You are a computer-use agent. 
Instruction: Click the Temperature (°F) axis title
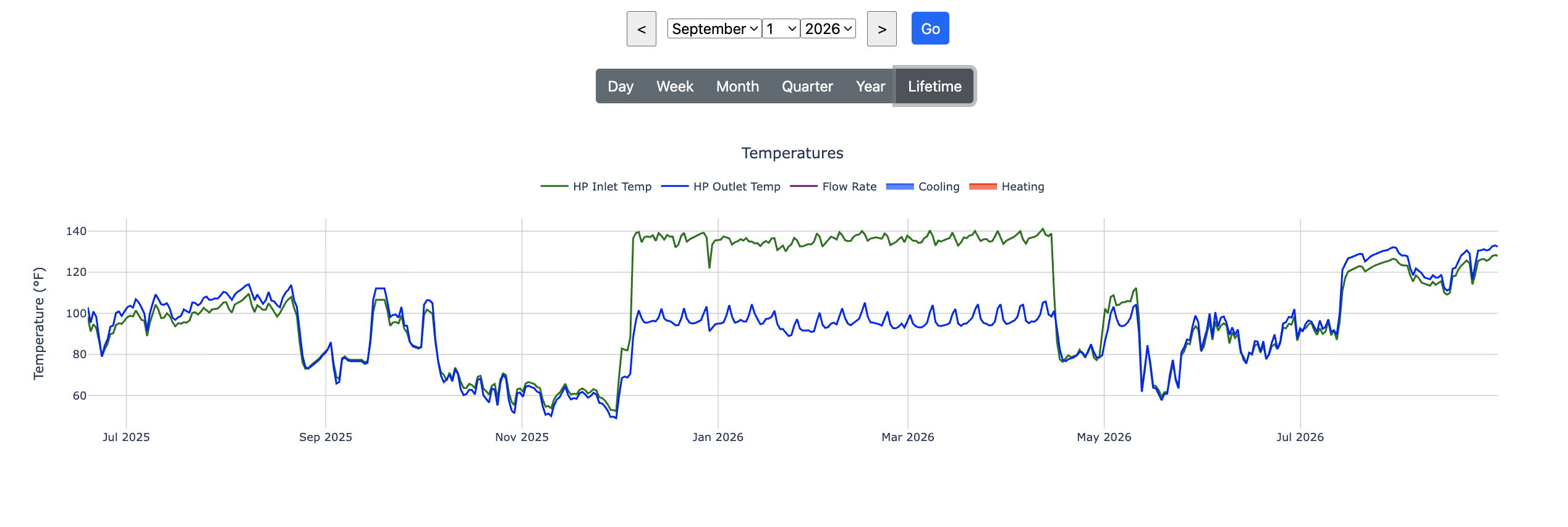tap(39, 323)
